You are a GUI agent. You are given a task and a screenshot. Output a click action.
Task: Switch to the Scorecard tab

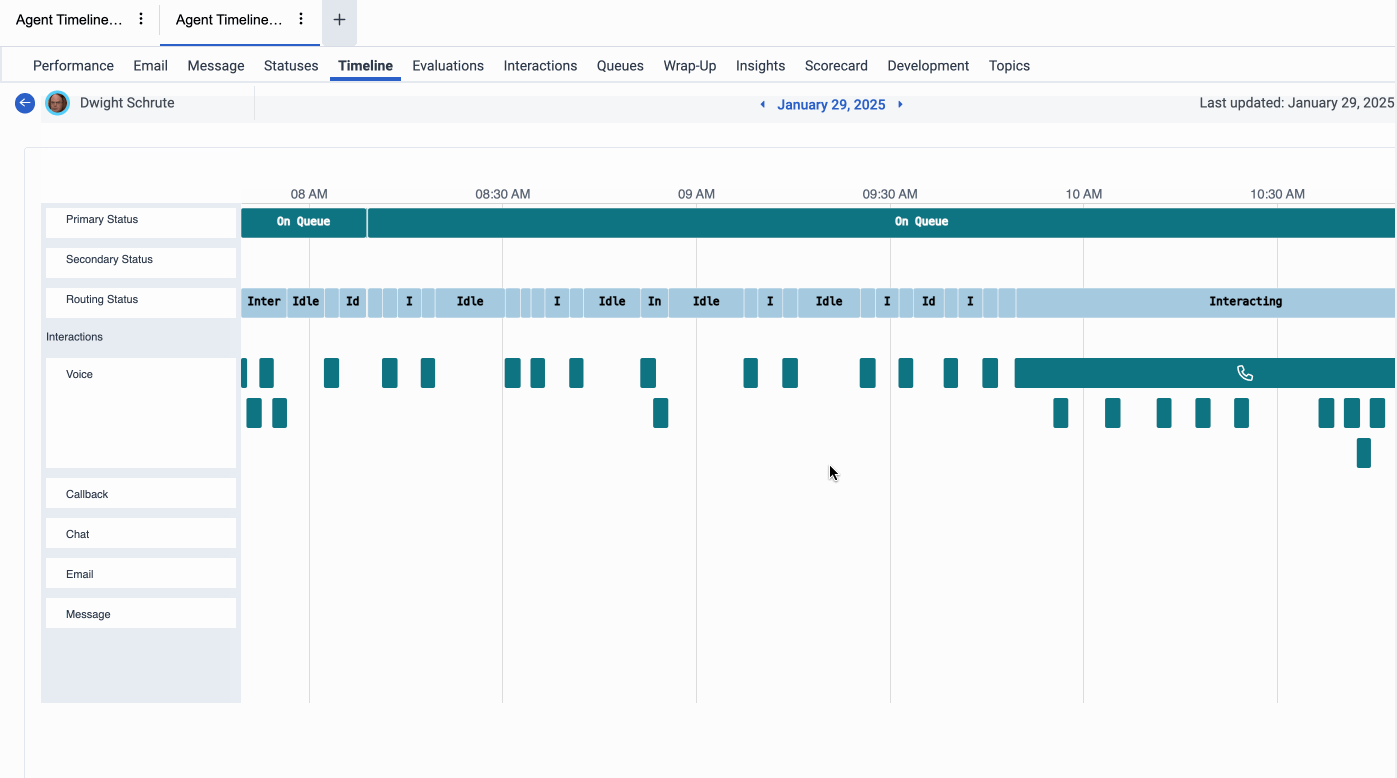click(836, 66)
